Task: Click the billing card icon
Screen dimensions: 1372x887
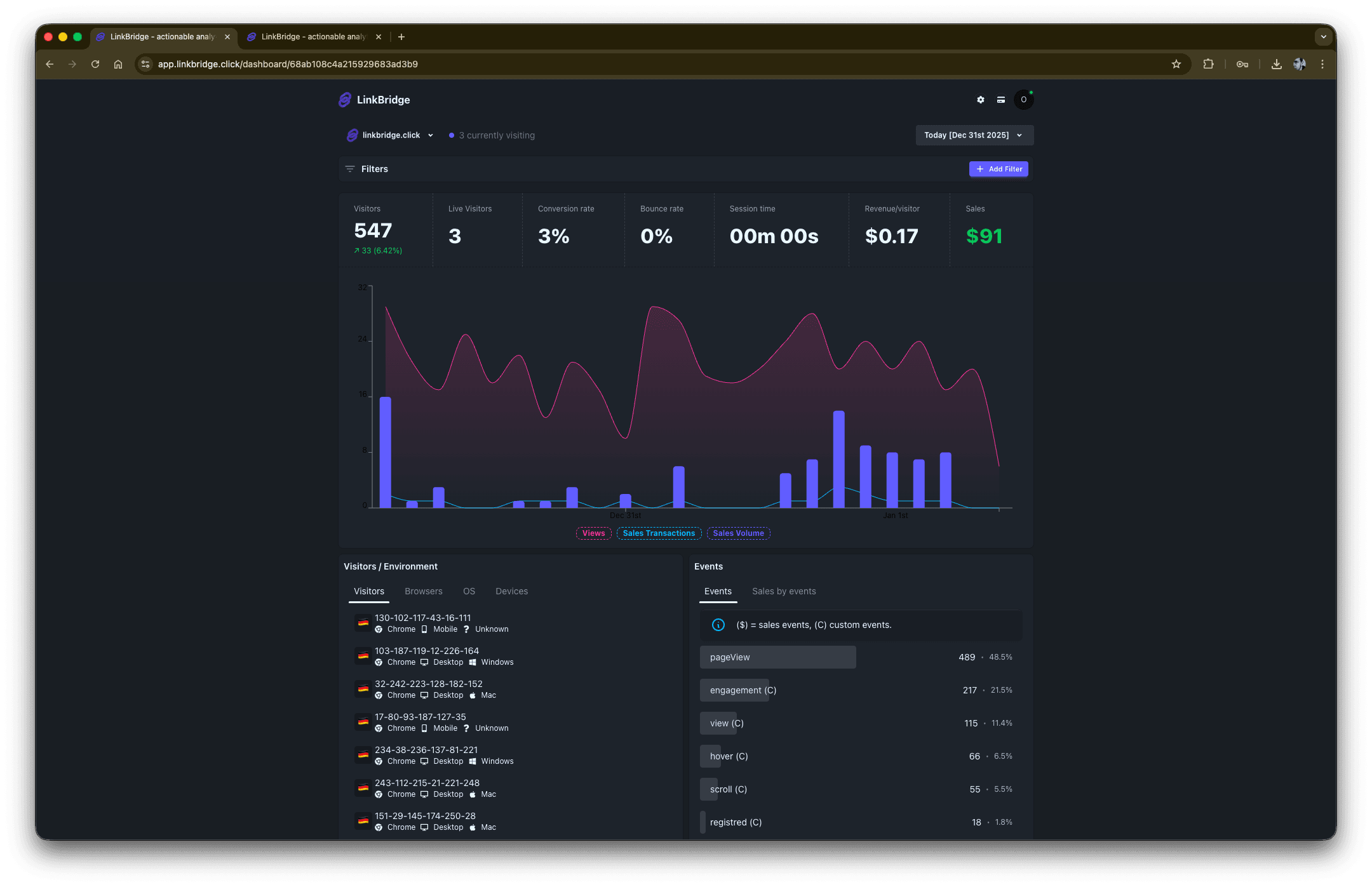Action: point(1000,100)
